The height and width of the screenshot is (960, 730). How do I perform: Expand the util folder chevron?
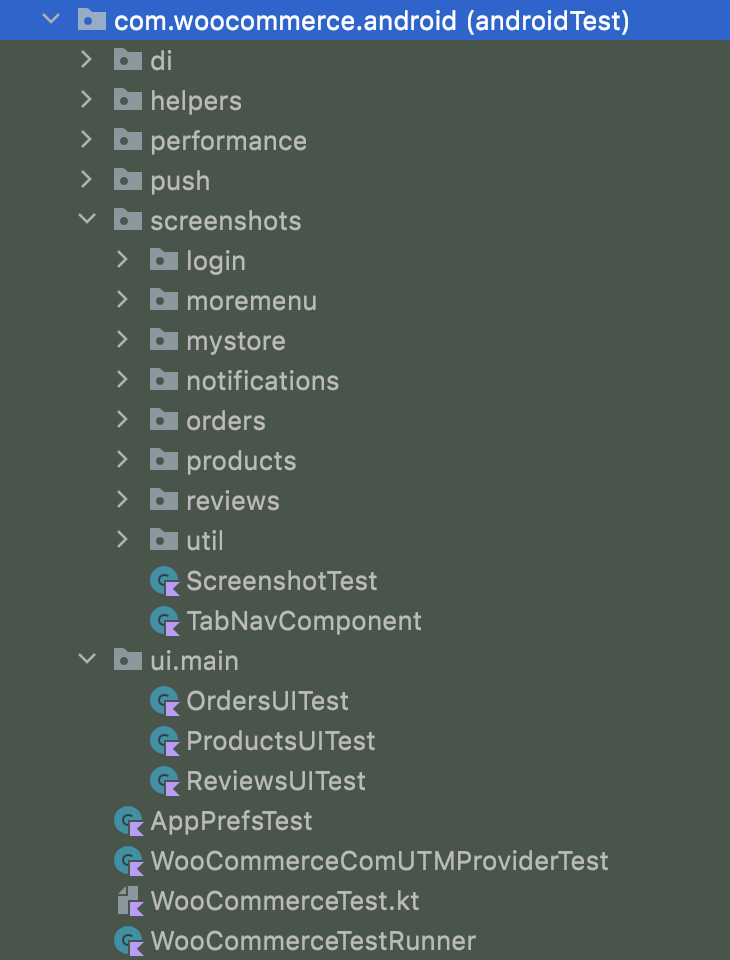tap(122, 539)
